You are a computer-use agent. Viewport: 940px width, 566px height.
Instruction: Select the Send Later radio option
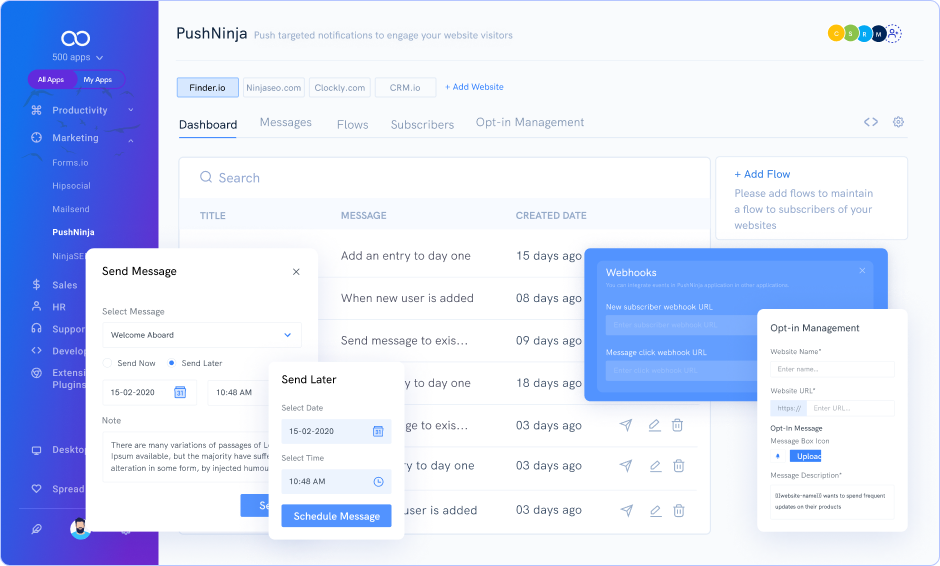point(172,363)
